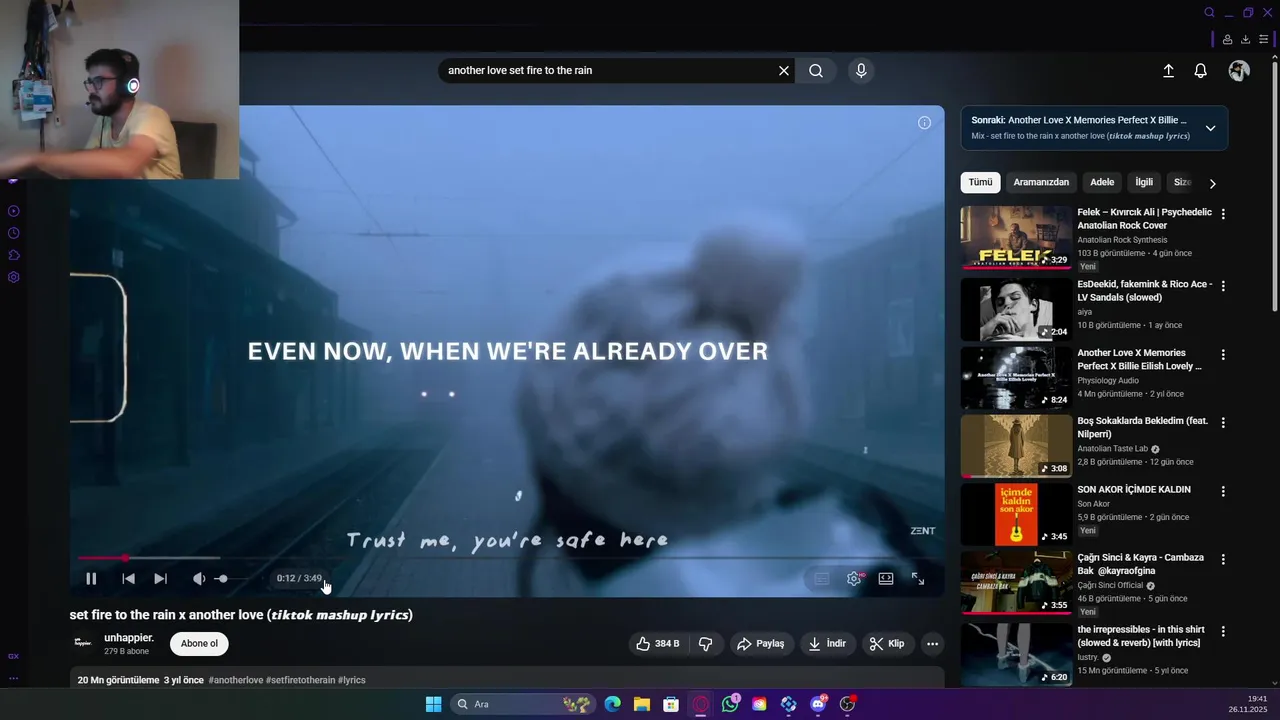The image size is (1280, 720).
Task: Open Another Love X Memories thumbnail
Action: tap(1016, 378)
